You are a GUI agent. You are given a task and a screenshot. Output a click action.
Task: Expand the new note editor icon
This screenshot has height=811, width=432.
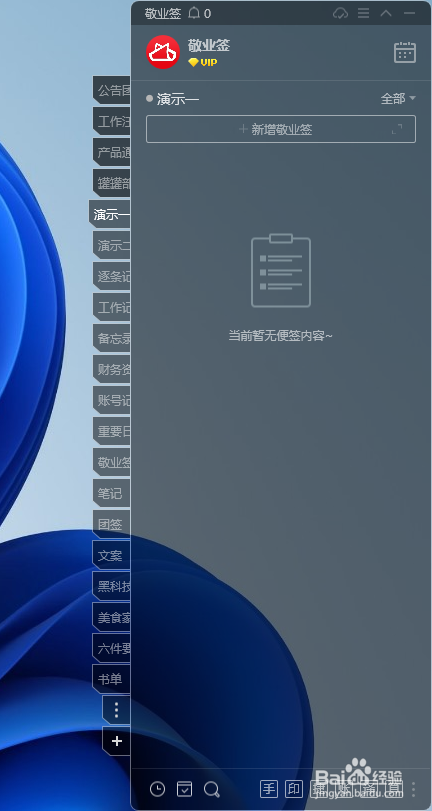click(397, 129)
